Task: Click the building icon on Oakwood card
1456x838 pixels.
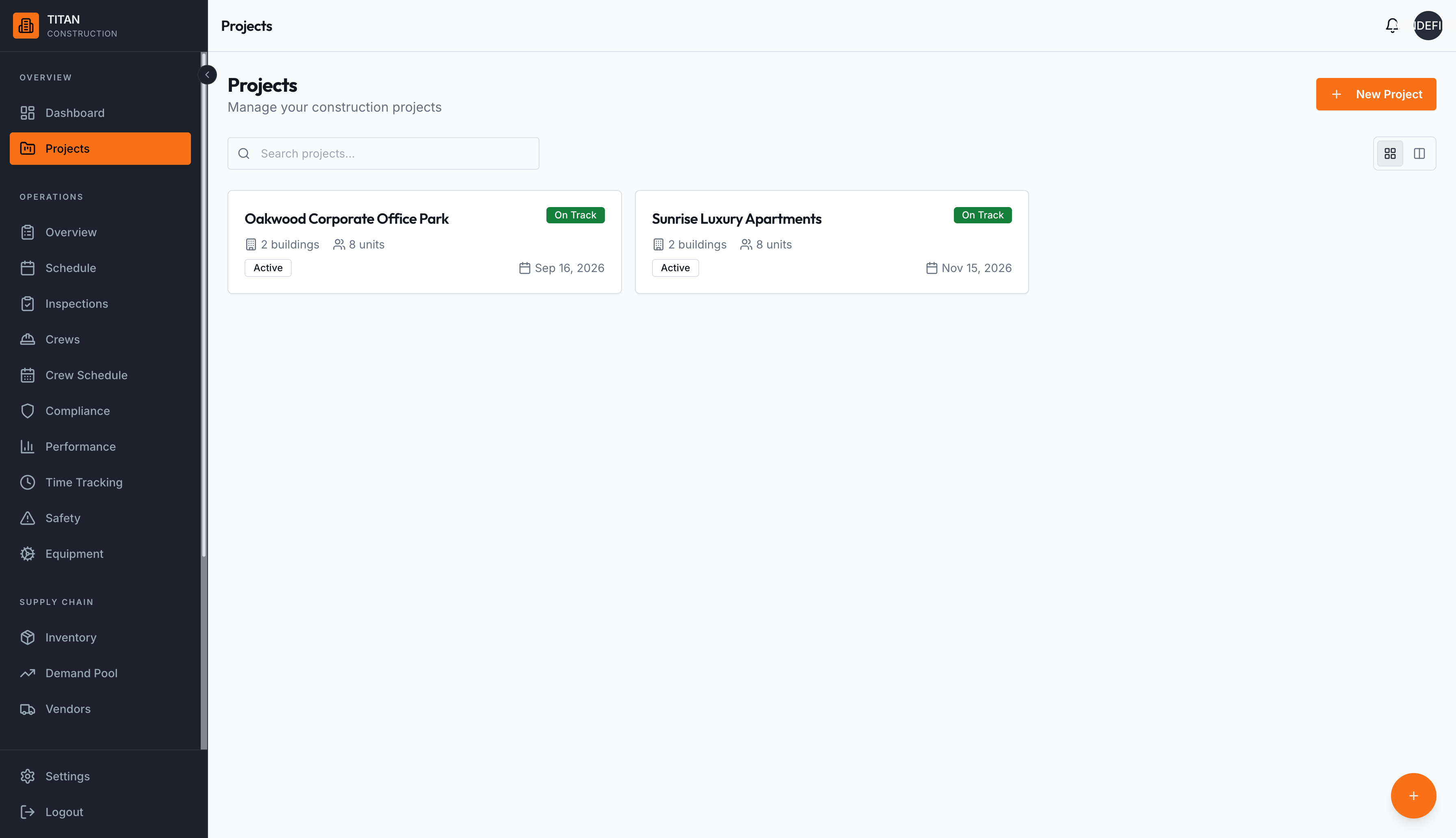Action: pyautogui.click(x=251, y=244)
